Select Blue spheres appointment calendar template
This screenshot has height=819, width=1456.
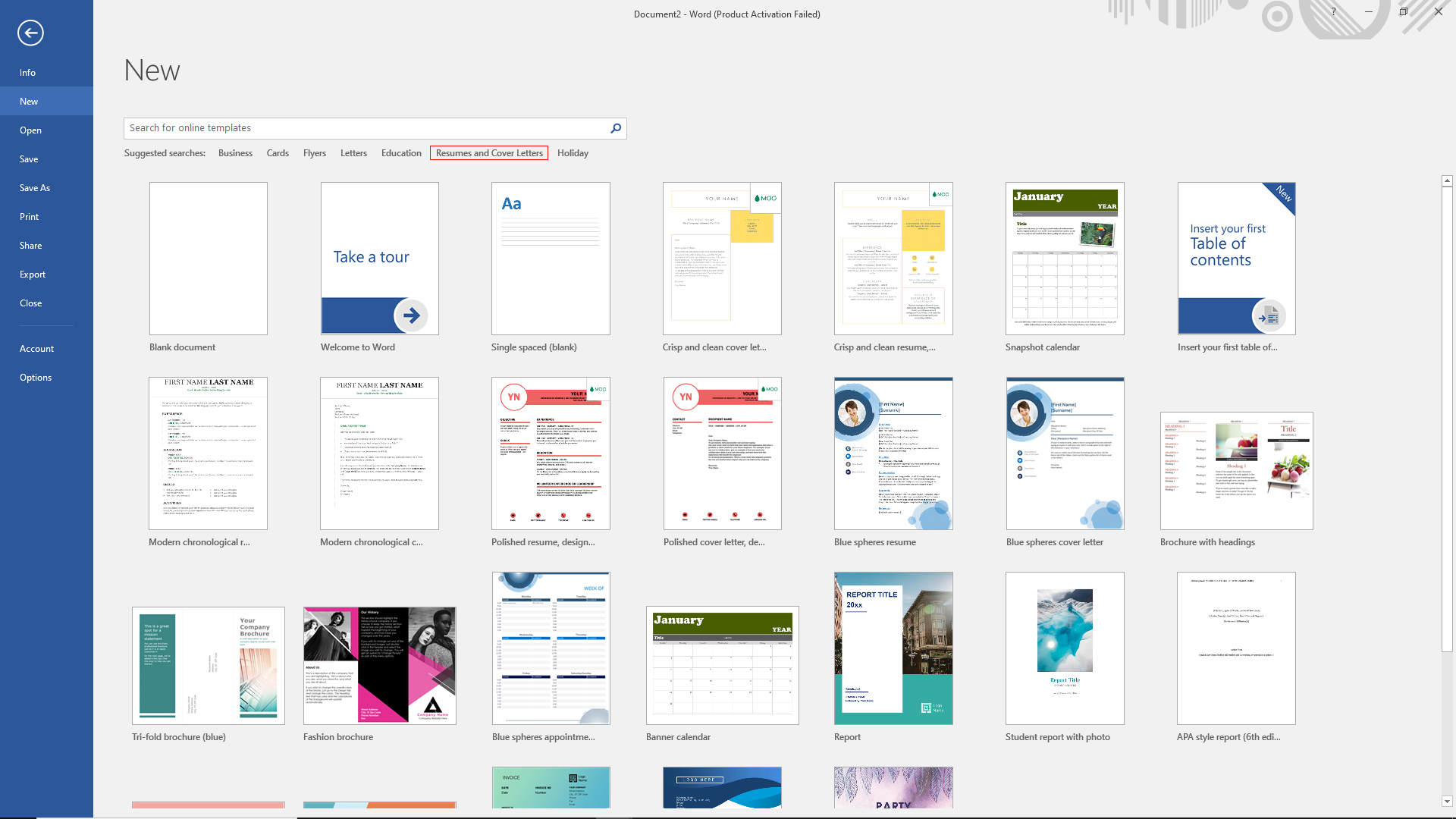551,648
